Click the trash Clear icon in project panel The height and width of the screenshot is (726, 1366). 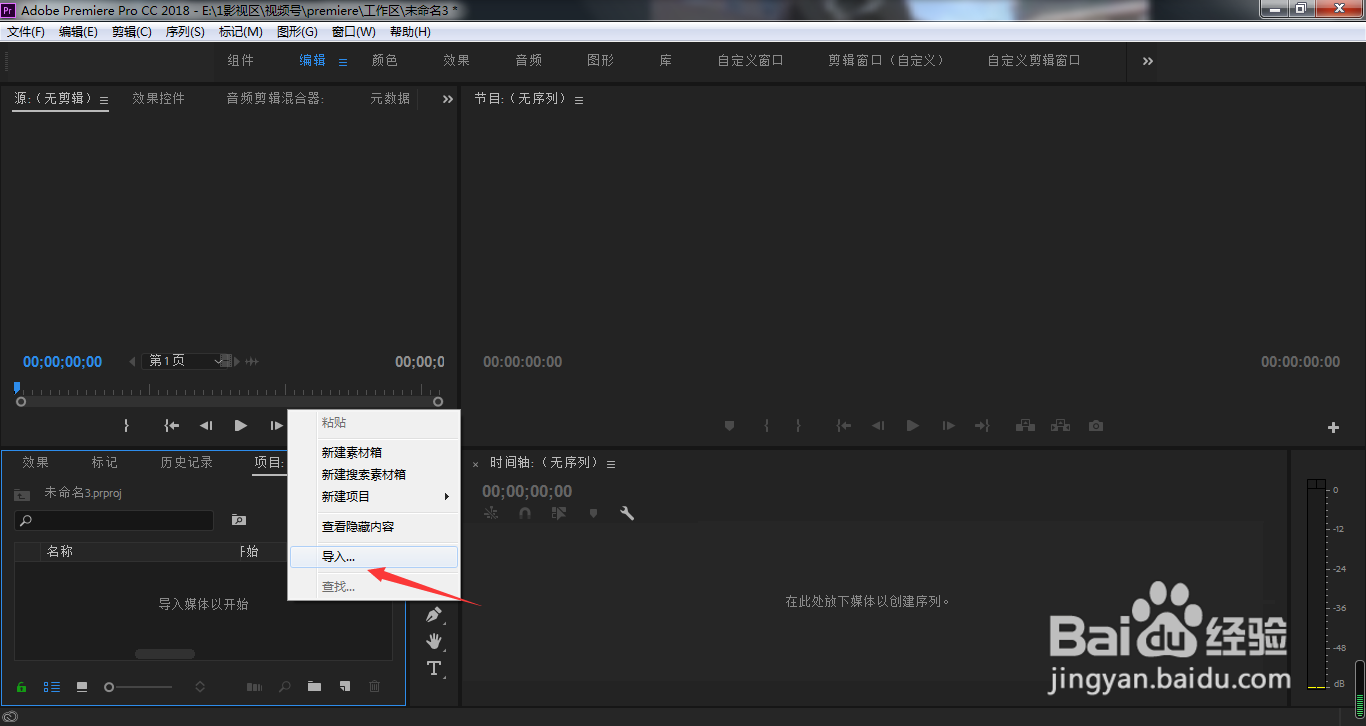click(374, 687)
